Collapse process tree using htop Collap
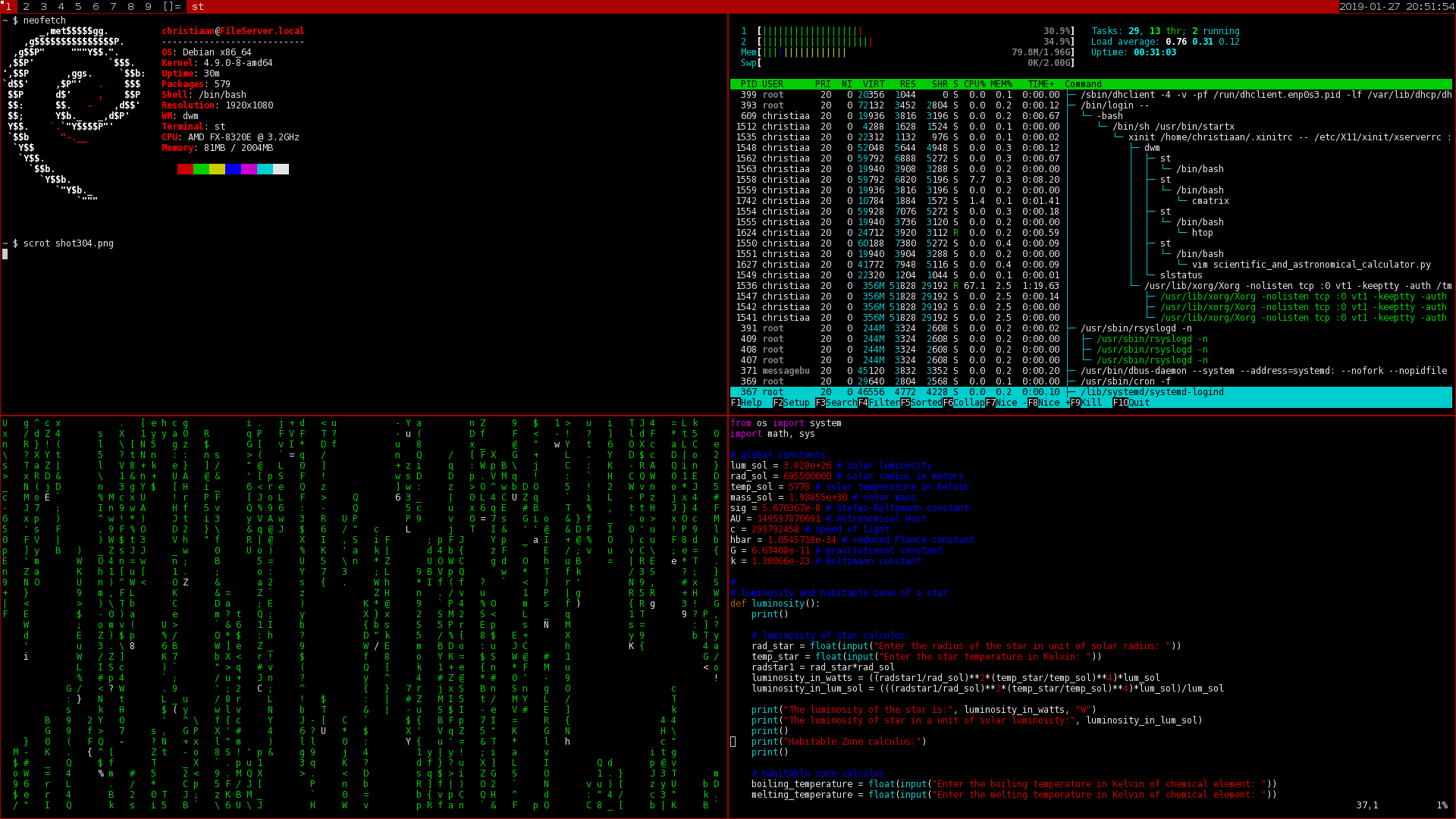1456x819 pixels. [964, 403]
